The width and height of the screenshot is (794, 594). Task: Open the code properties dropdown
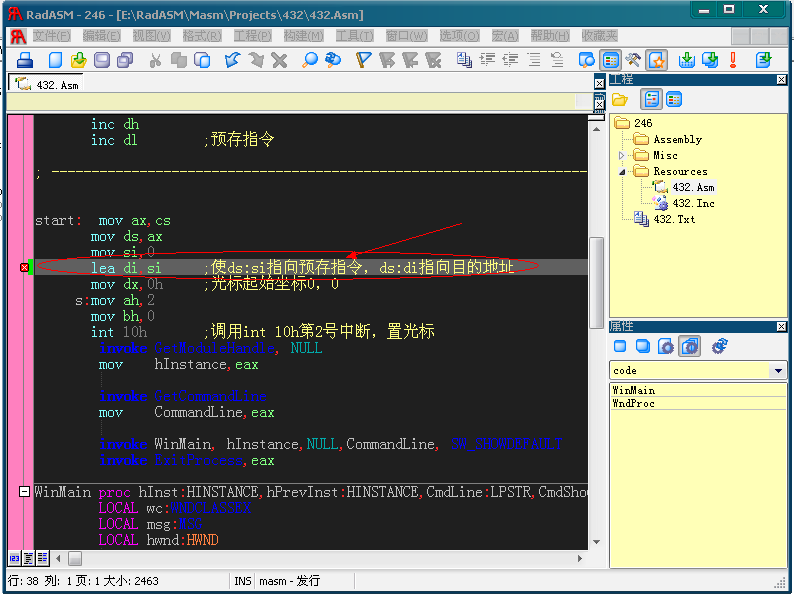click(x=778, y=371)
